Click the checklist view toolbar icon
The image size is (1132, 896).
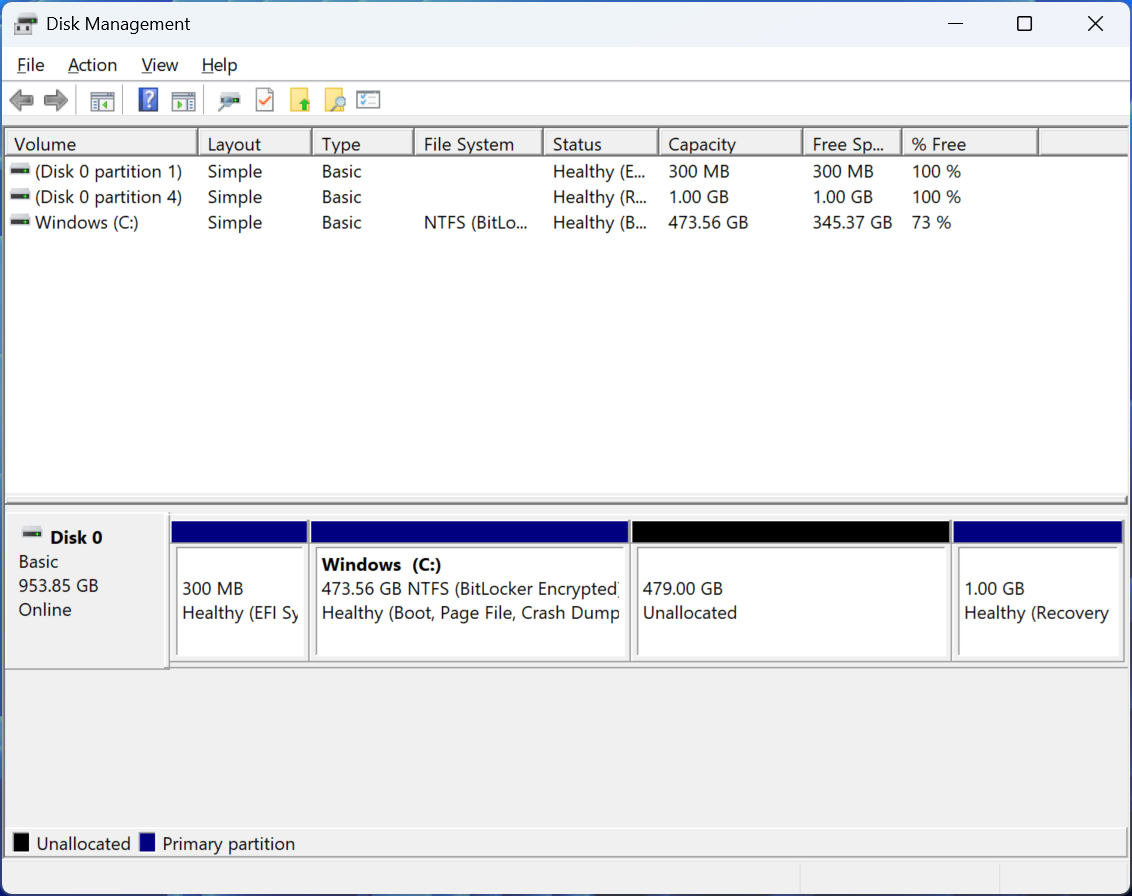click(368, 100)
